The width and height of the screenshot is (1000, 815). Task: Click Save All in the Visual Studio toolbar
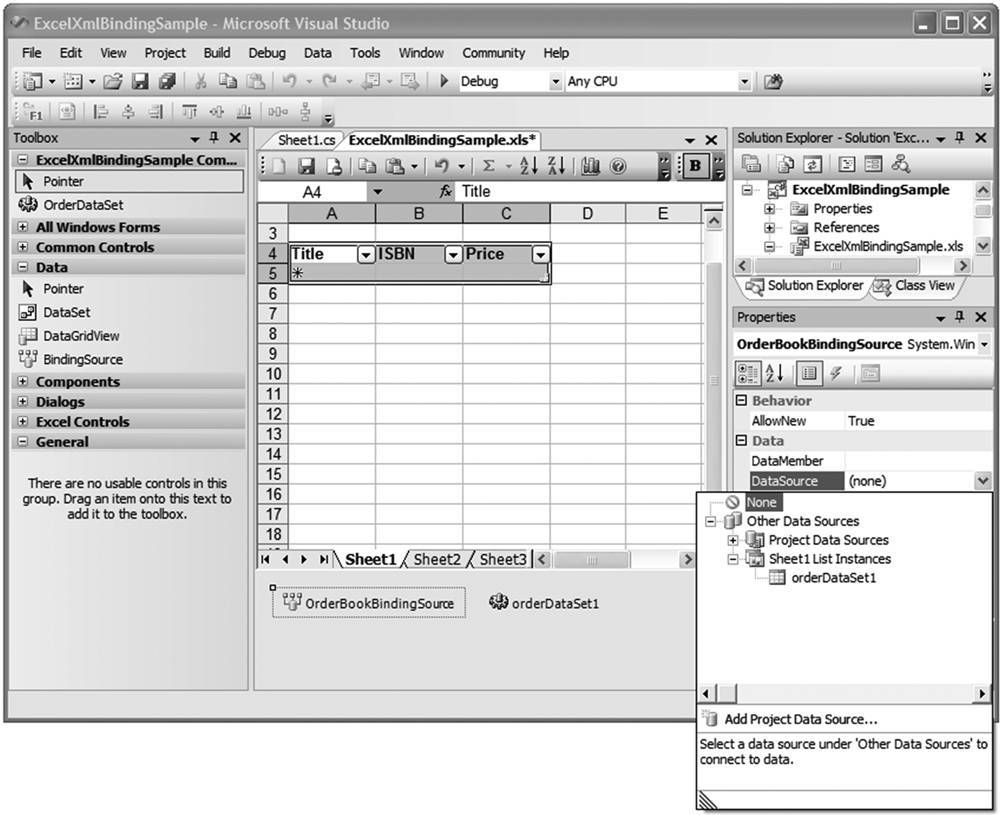168,81
